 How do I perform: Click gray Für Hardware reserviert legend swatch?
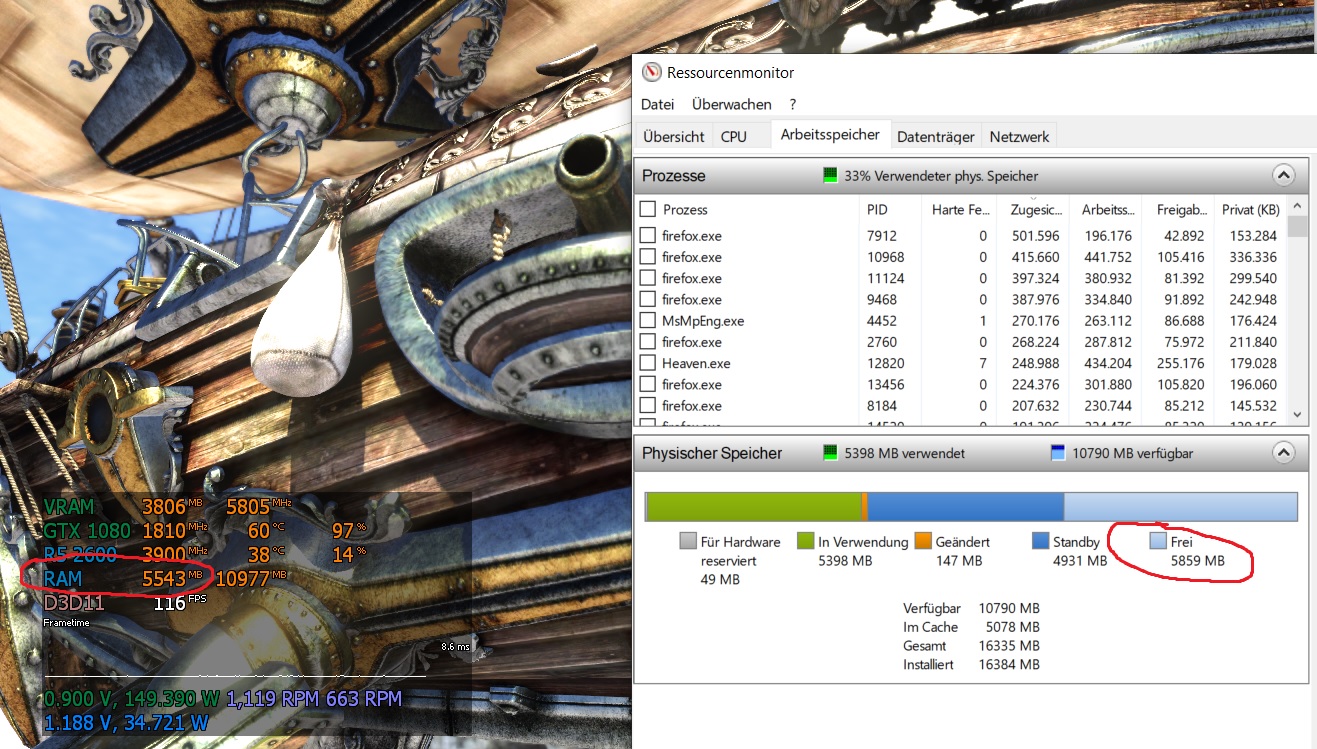(x=687, y=541)
